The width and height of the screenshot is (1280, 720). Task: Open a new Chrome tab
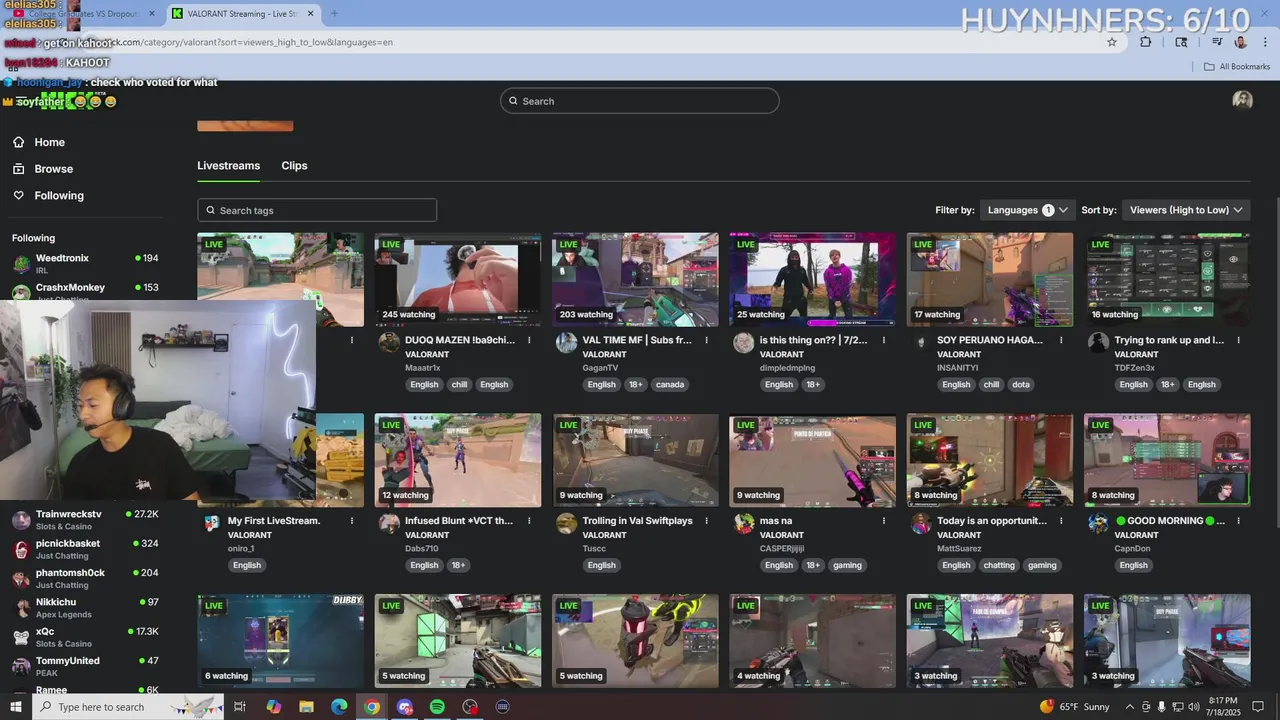click(x=334, y=14)
